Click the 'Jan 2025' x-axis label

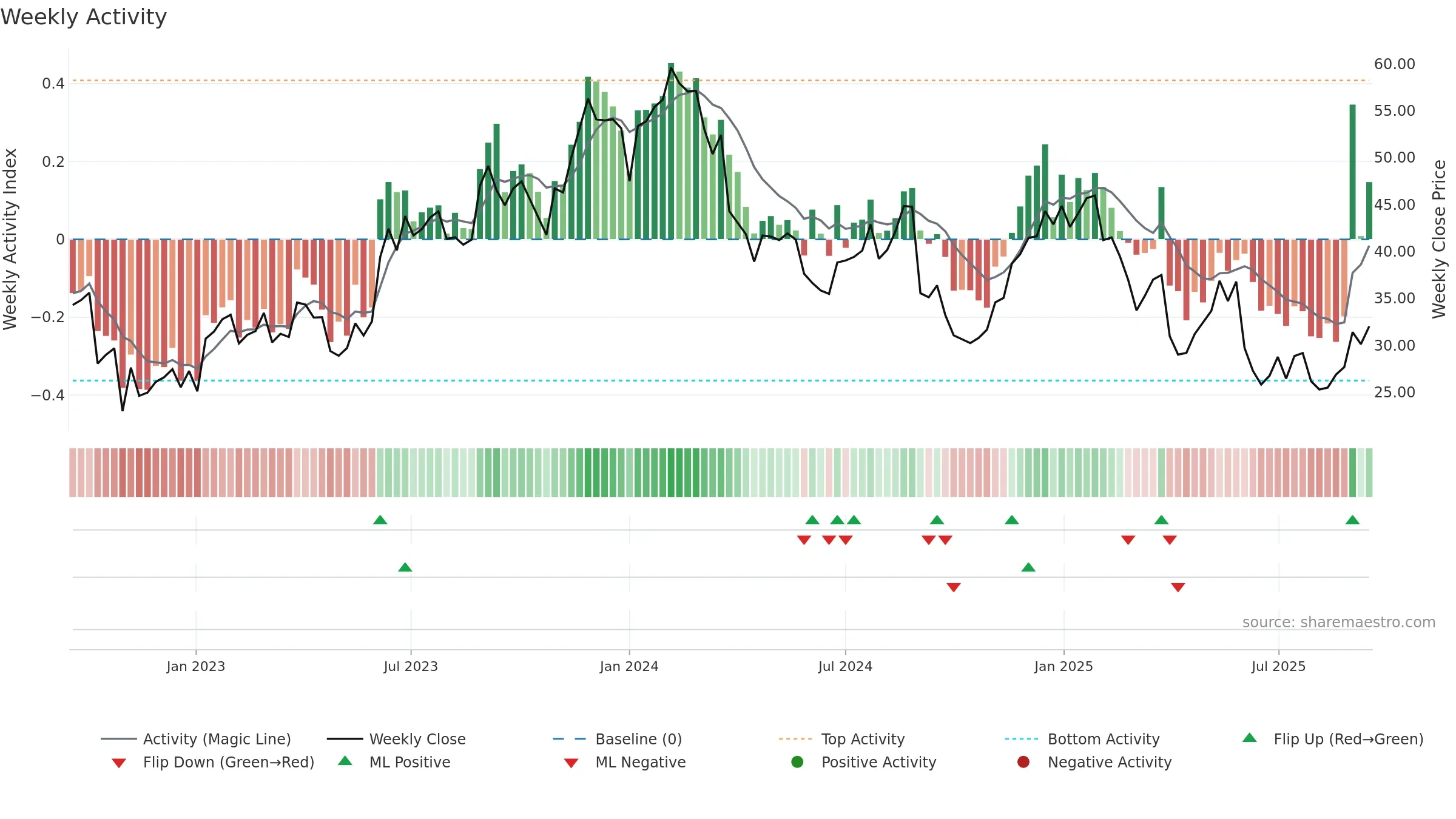click(x=1063, y=666)
